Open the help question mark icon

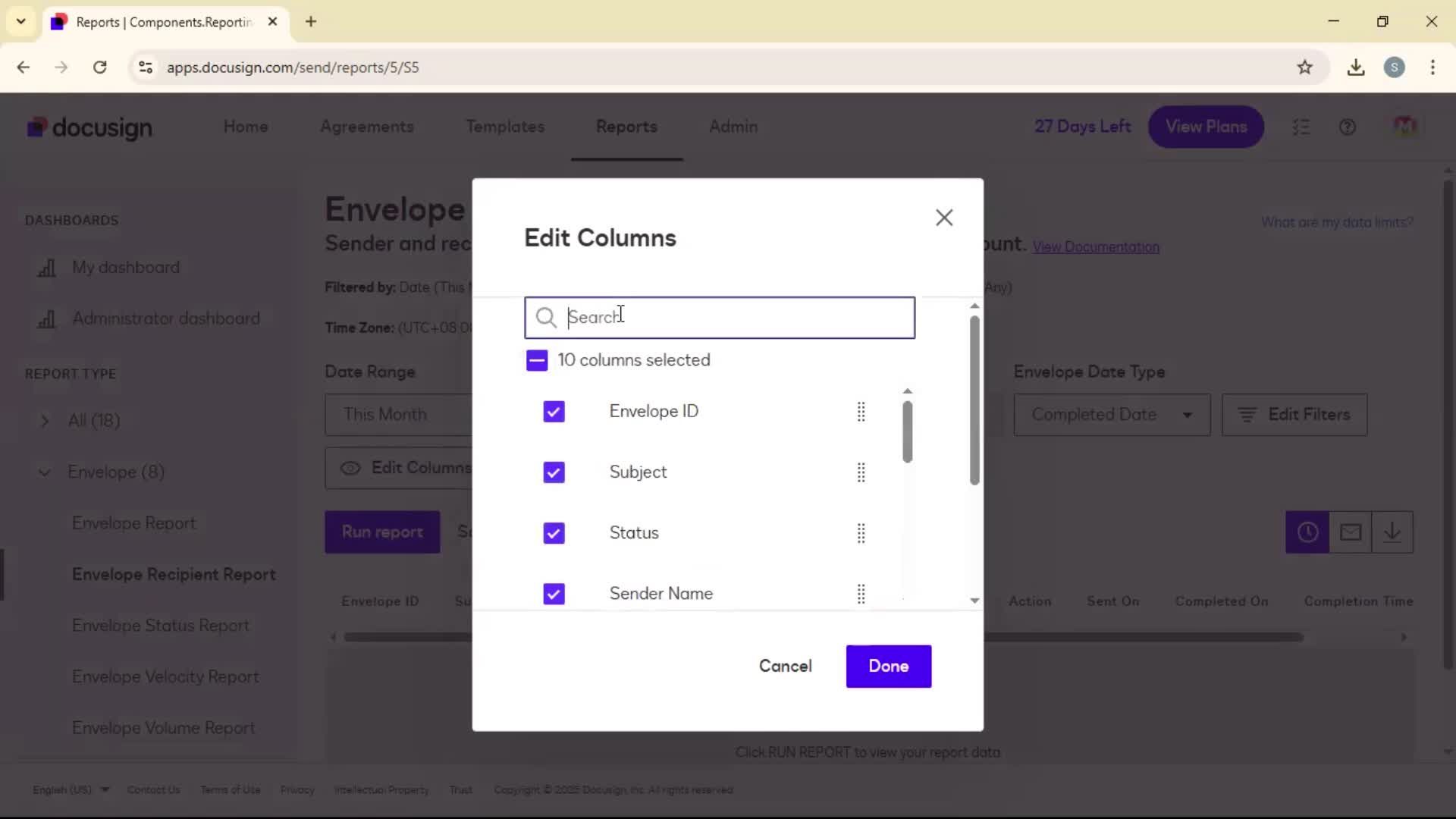pyautogui.click(x=1347, y=127)
